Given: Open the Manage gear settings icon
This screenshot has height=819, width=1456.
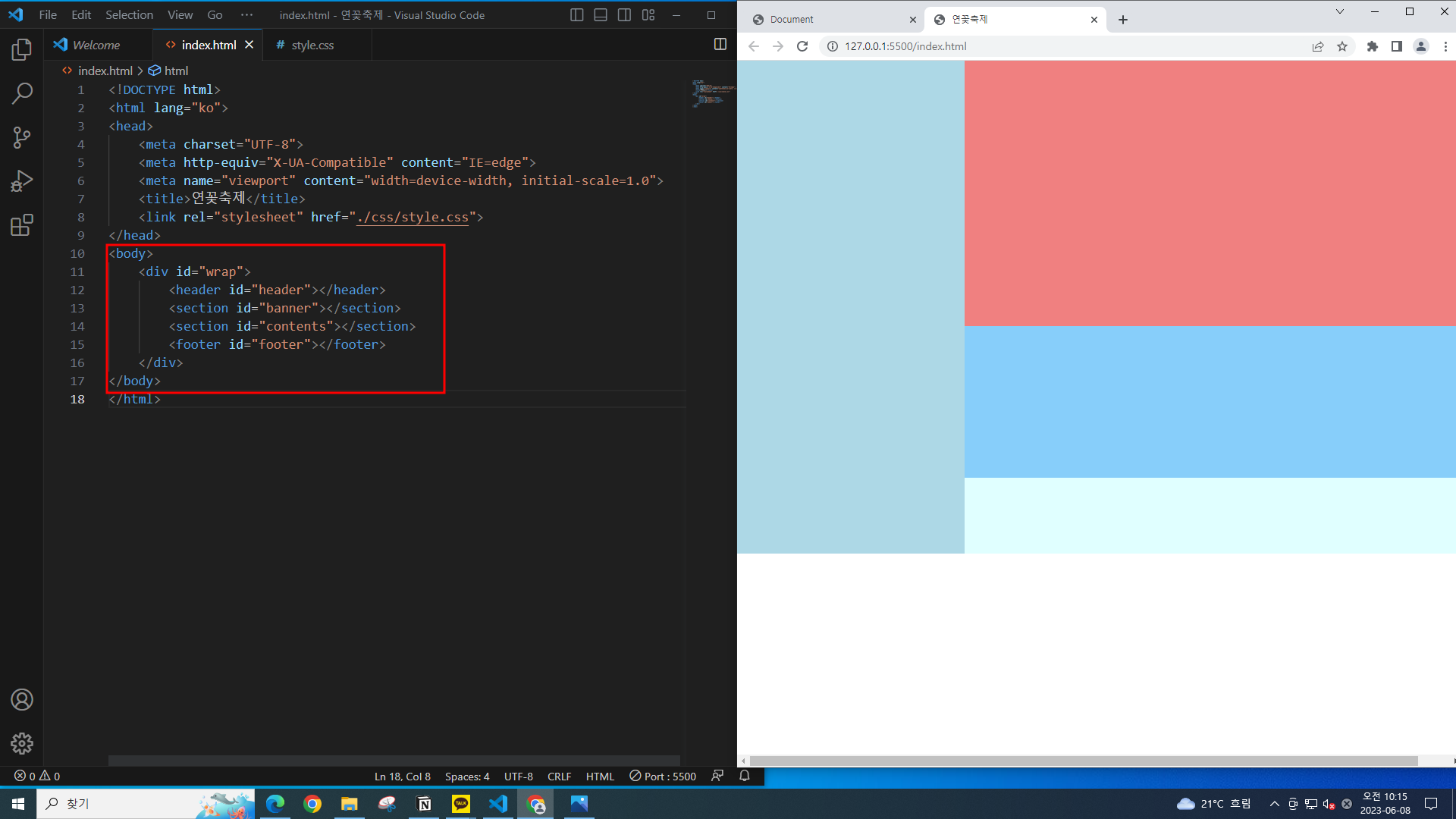Looking at the screenshot, I should coord(22,743).
